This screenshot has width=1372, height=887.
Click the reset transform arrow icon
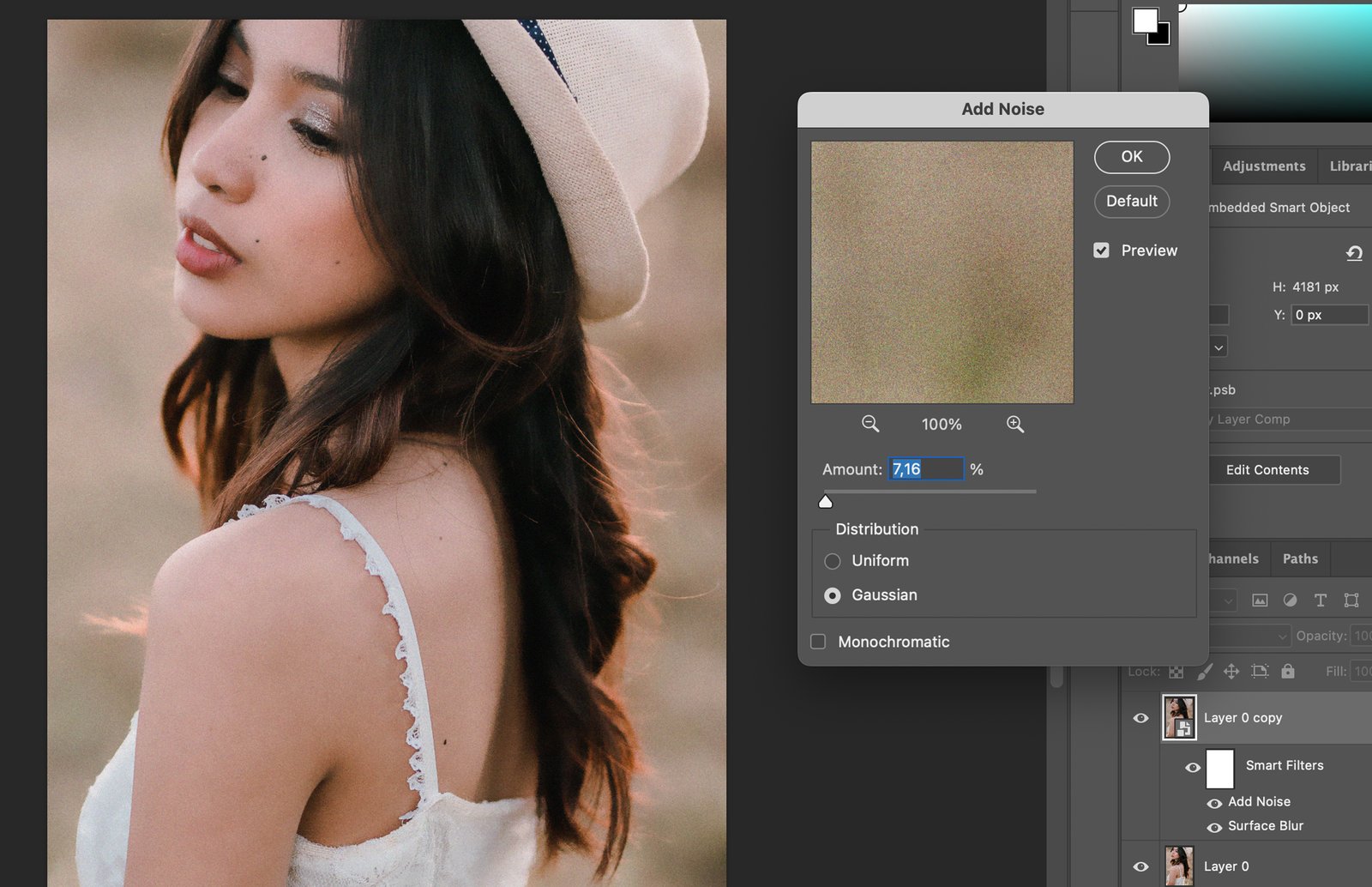(1354, 253)
